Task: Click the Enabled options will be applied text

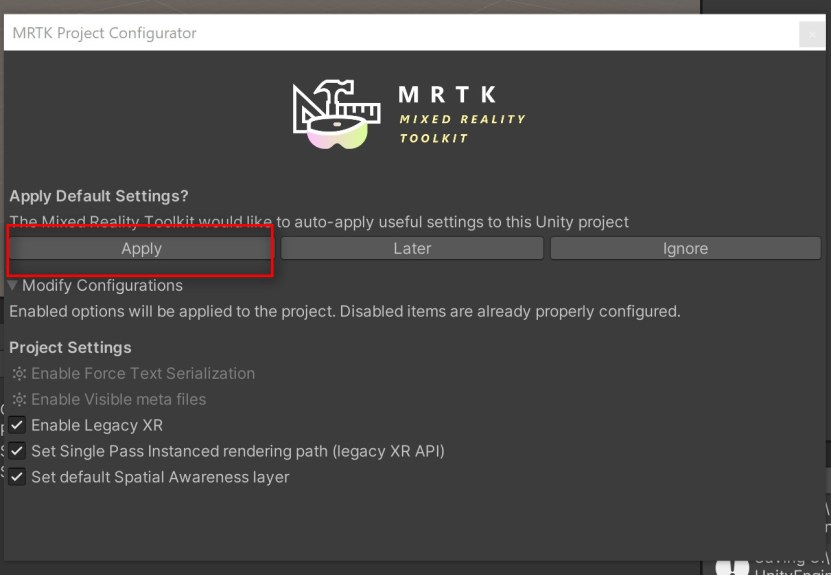Action: tap(344, 311)
